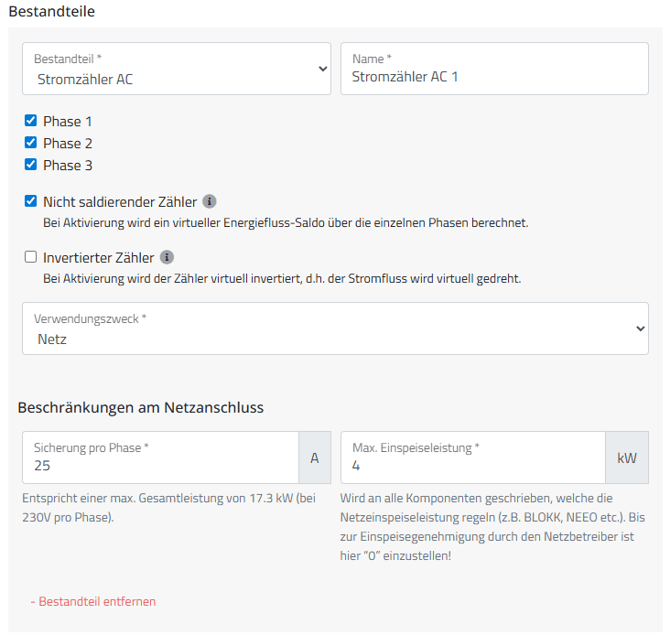Click the kW unit addon
The image size is (670, 635).
pos(626,458)
